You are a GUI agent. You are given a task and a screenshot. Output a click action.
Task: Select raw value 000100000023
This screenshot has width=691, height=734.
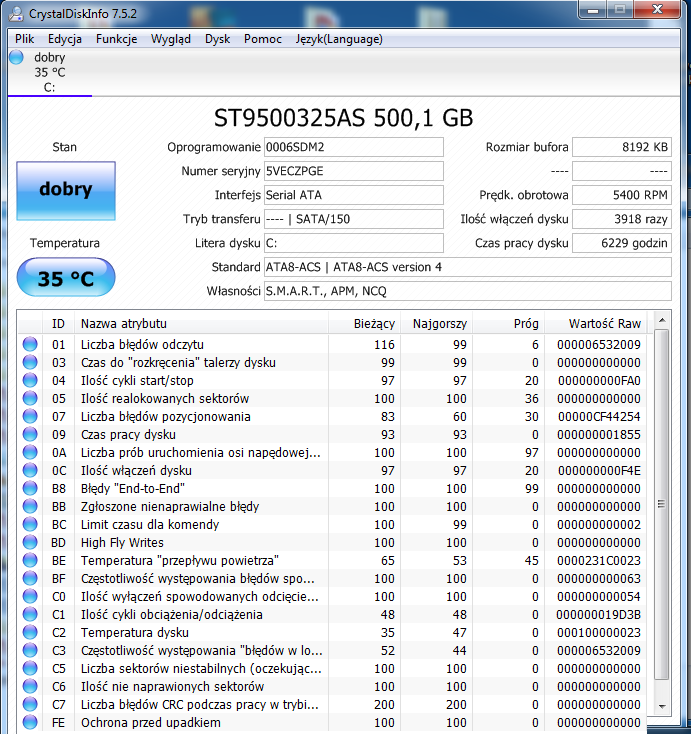click(x=599, y=633)
